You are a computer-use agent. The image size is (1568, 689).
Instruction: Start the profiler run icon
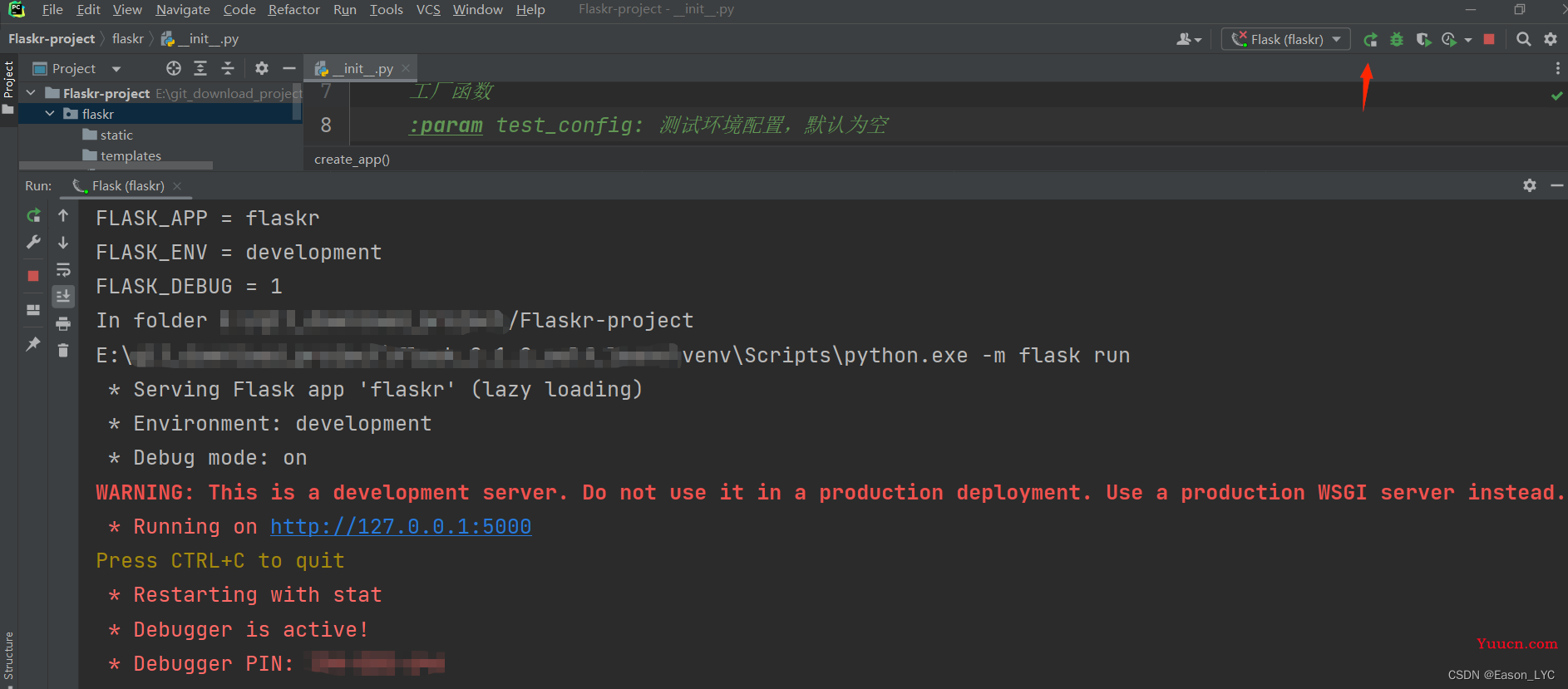(x=1449, y=39)
